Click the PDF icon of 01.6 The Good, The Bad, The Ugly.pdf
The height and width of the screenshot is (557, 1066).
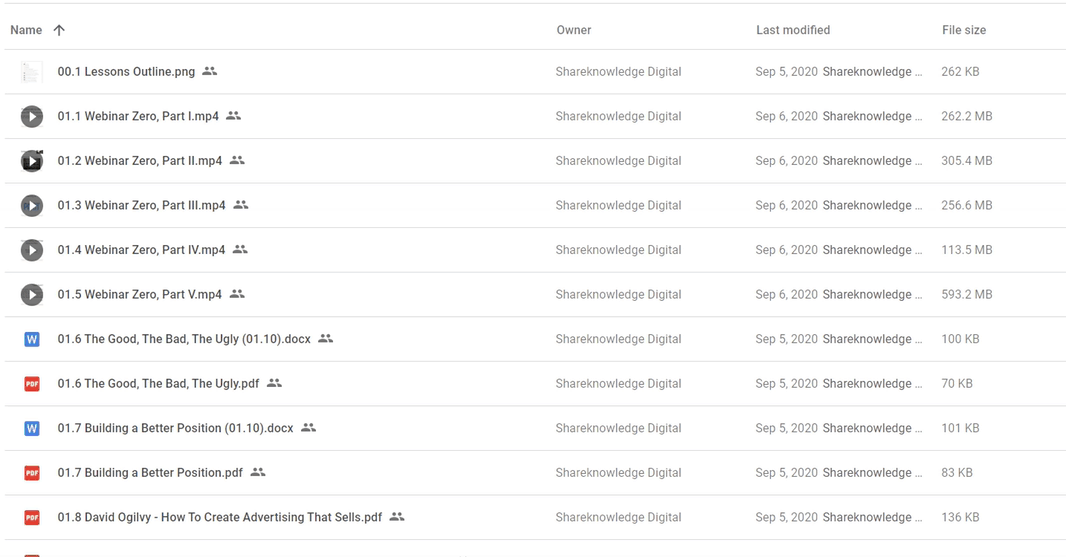coord(31,384)
